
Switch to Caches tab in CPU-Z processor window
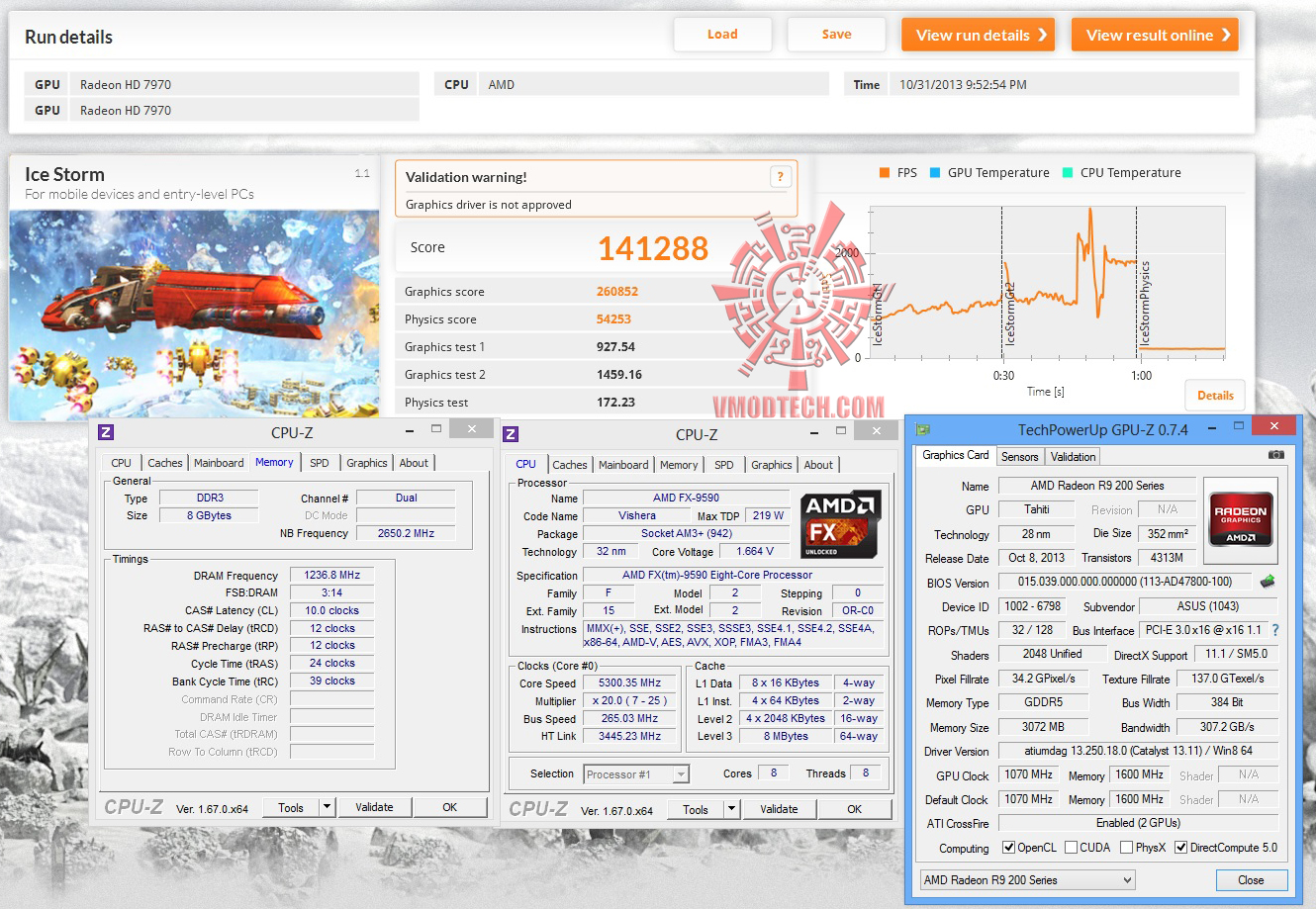(x=570, y=465)
